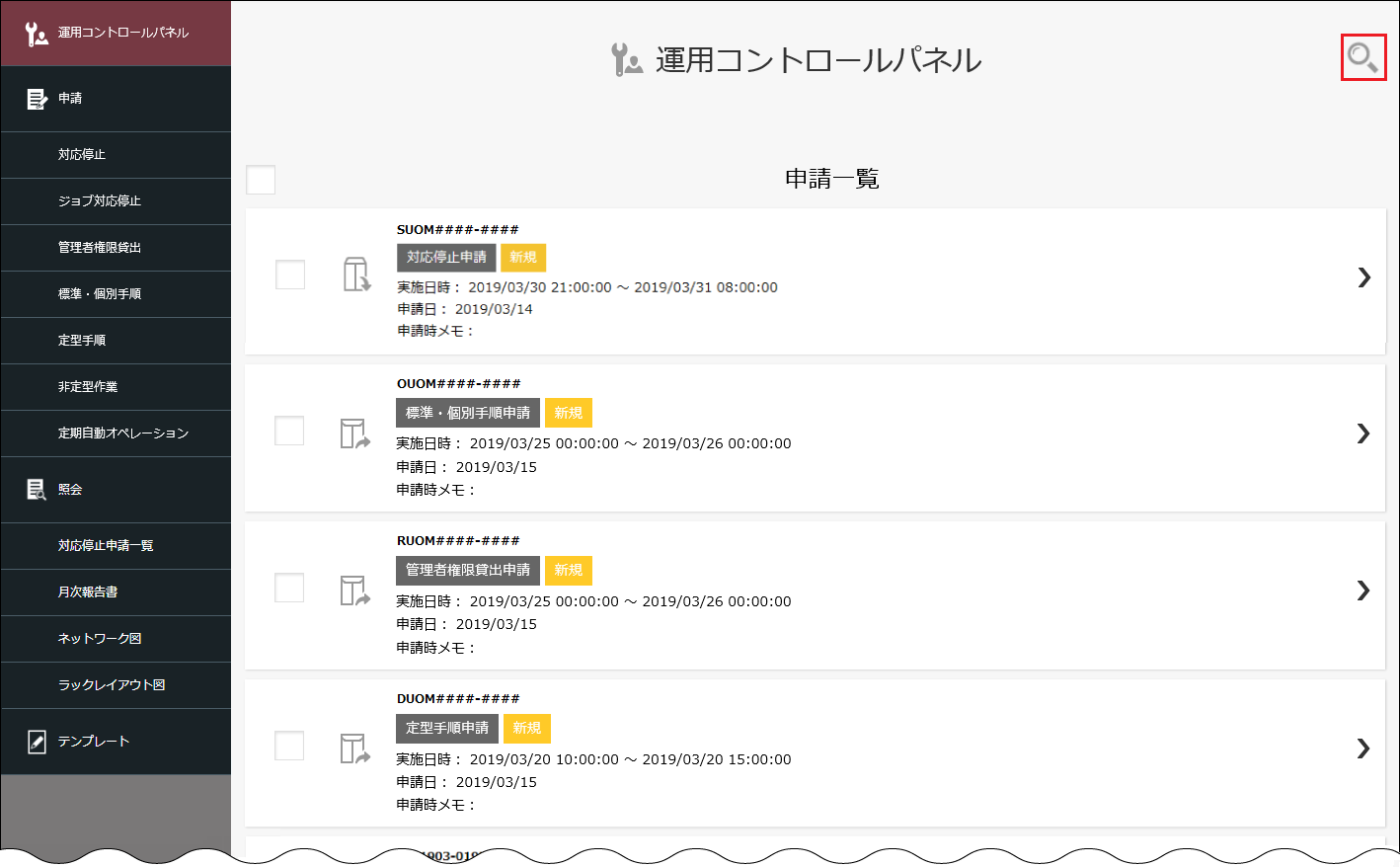Open the 月次報告書 menu item
Viewport: 1400px width, 867px height.
click(116, 592)
